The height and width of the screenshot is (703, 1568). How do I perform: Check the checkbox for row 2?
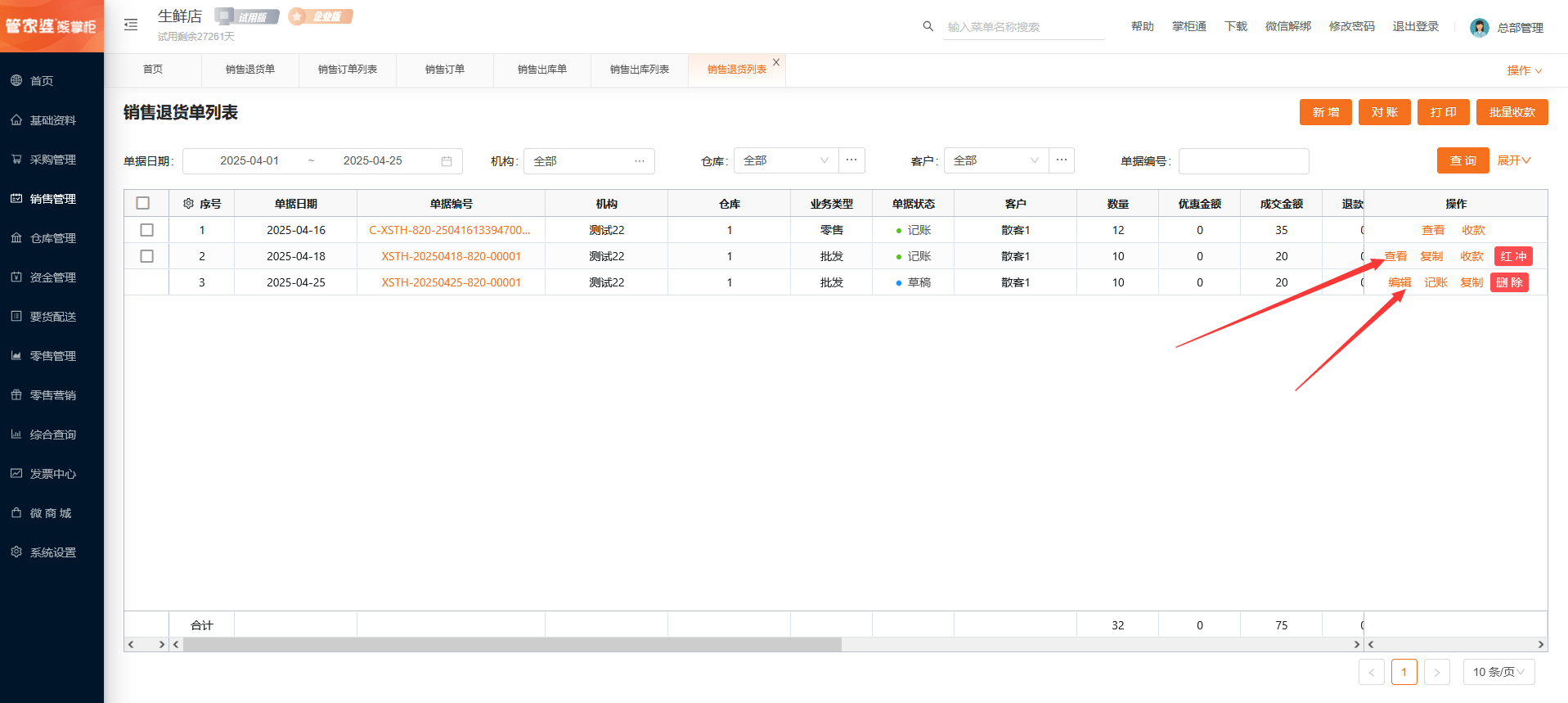pos(147,256)
